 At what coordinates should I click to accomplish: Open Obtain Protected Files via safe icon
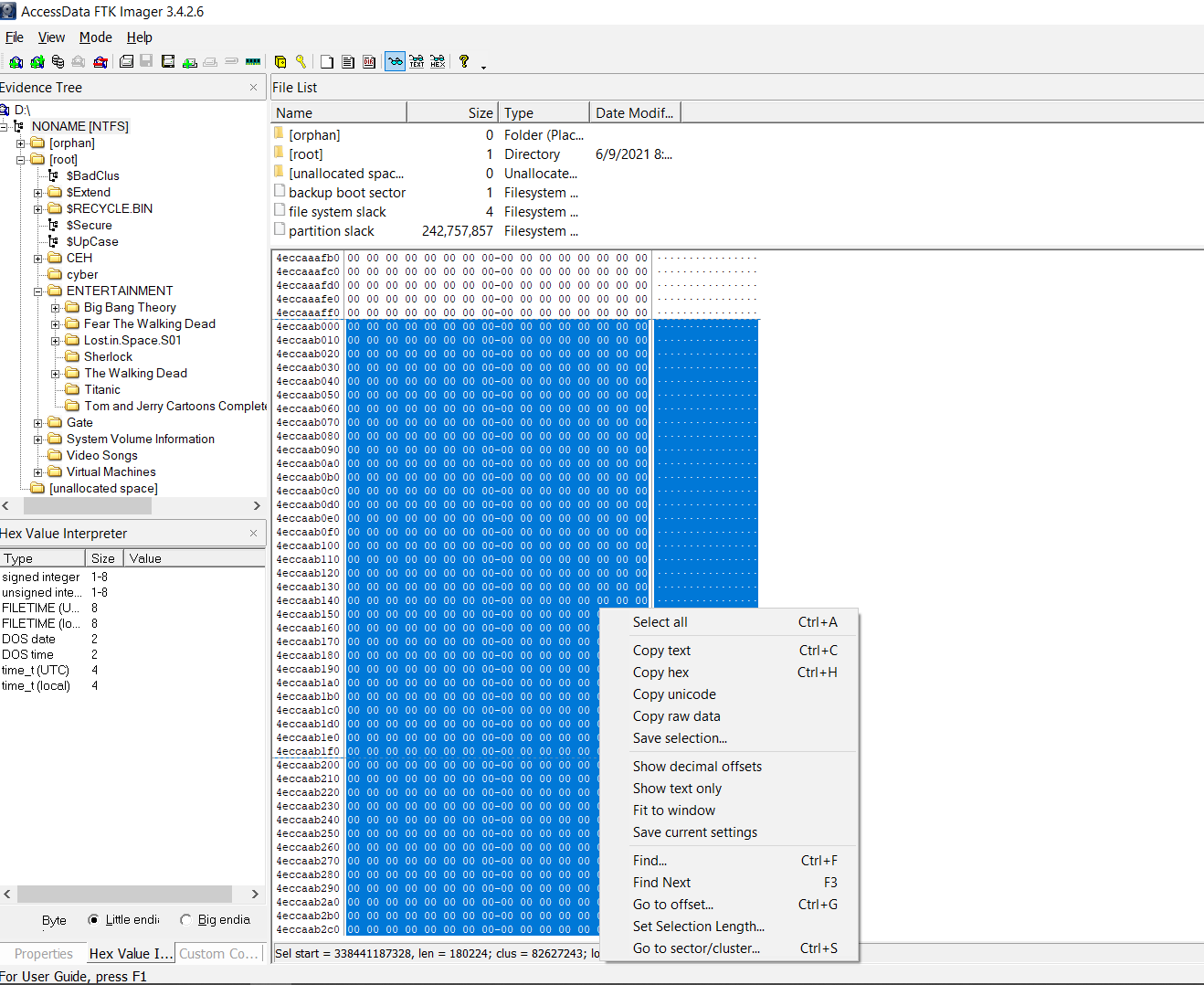(x=280, y=61)
